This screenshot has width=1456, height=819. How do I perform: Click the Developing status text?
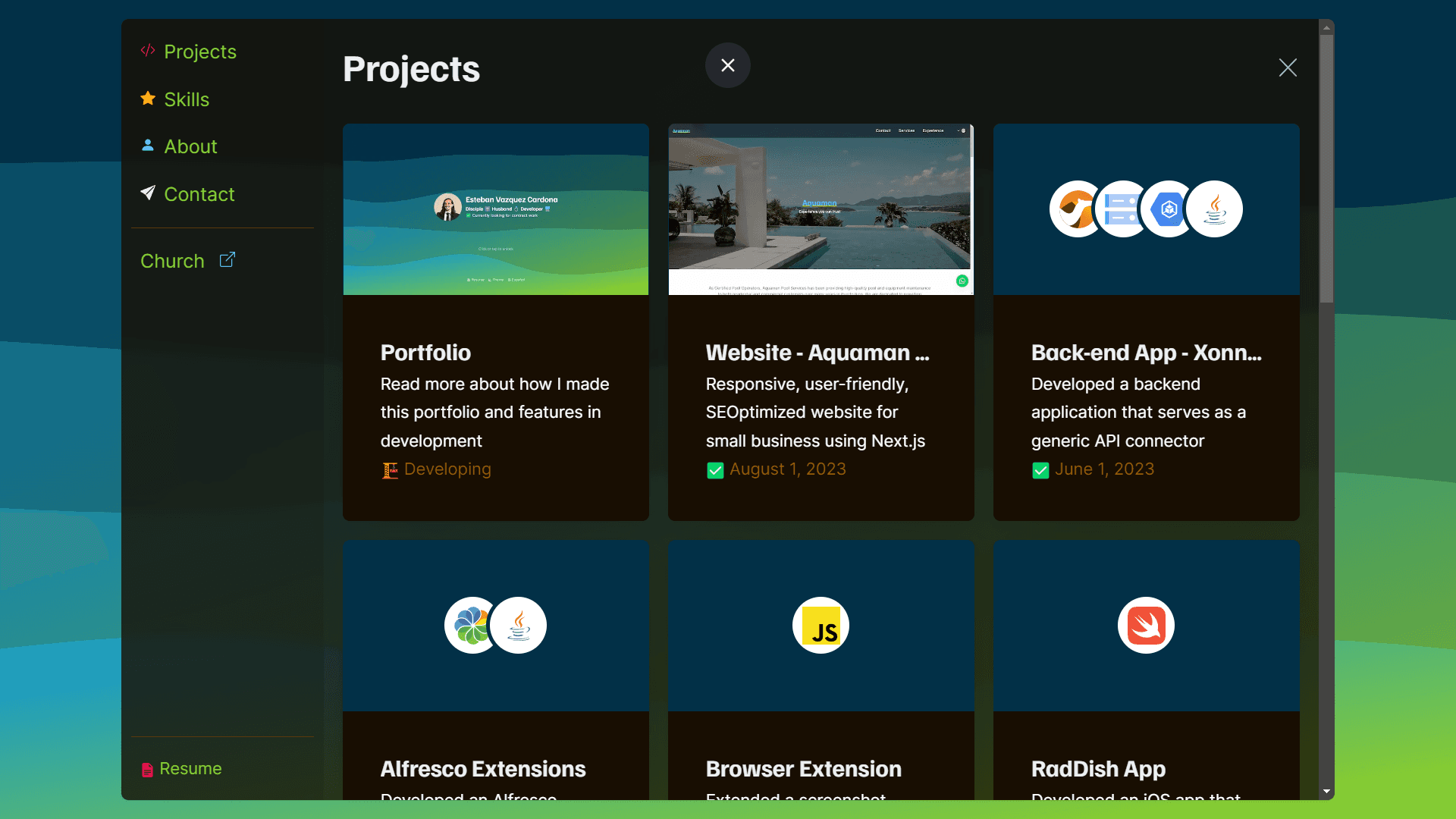pyautogui.click(x=447, y=469)
